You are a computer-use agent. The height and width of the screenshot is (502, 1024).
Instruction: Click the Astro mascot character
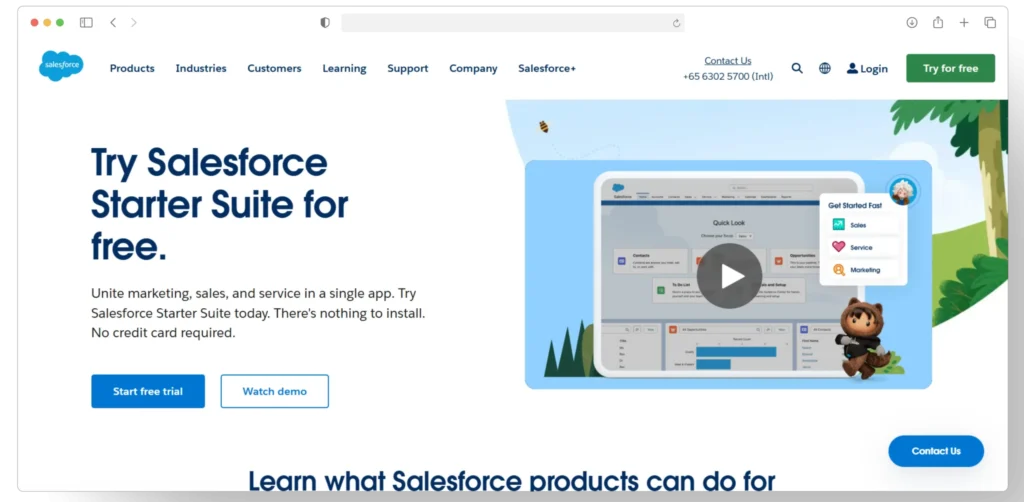pyautogui.click(x=861, y=338)
